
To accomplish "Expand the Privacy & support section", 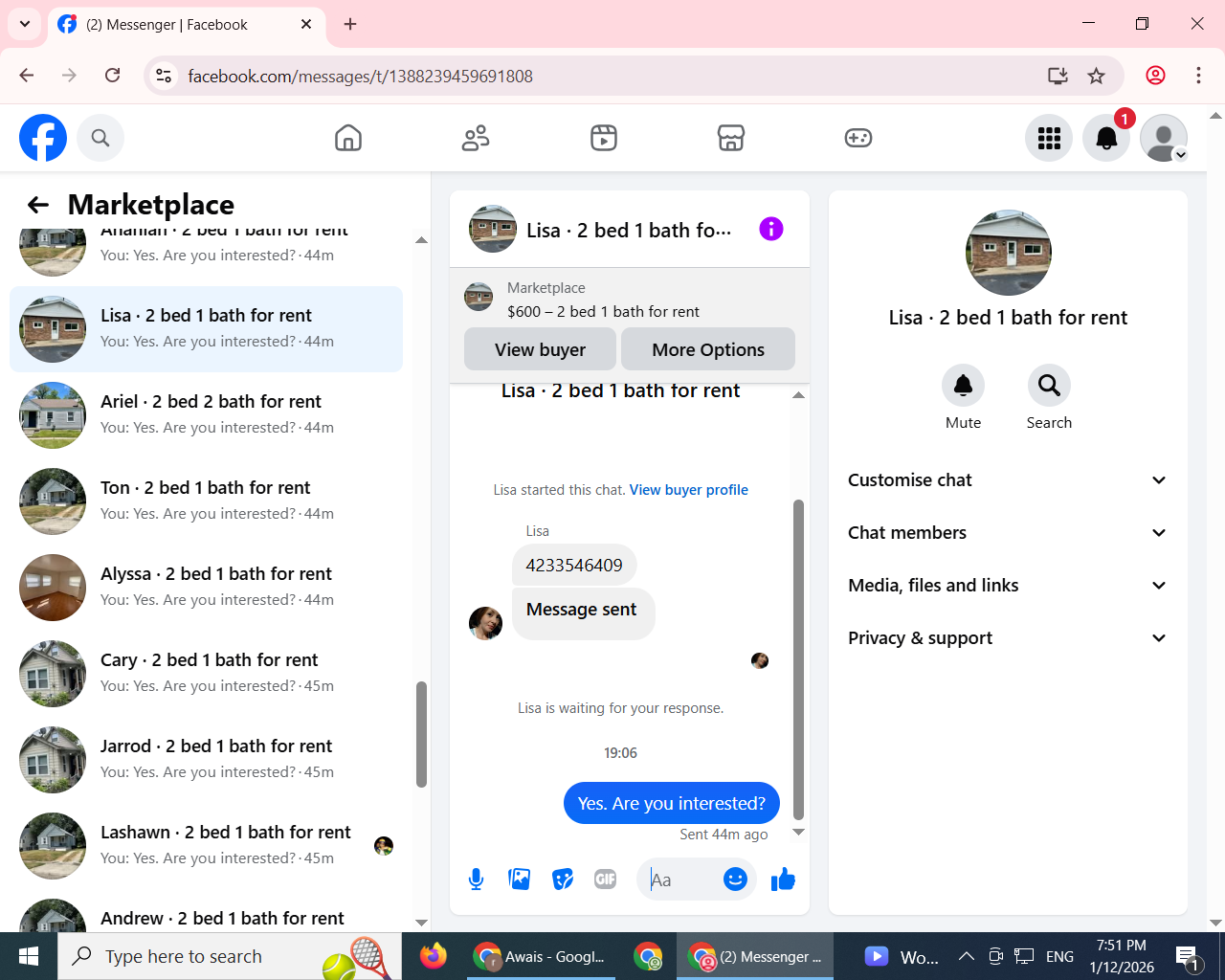I will tap(1008, 638).
